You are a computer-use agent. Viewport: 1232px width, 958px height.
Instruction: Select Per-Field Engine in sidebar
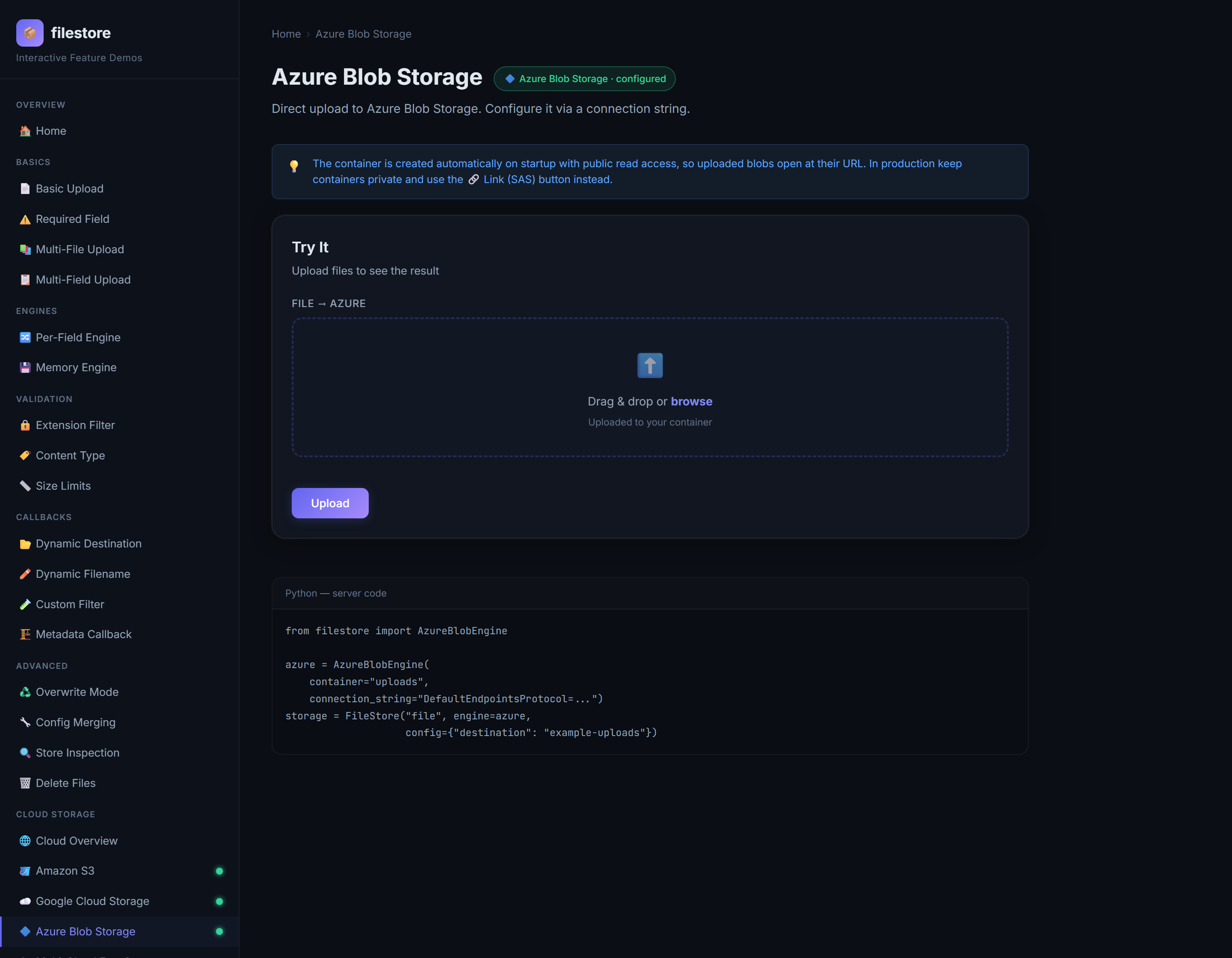pos(120,337)
